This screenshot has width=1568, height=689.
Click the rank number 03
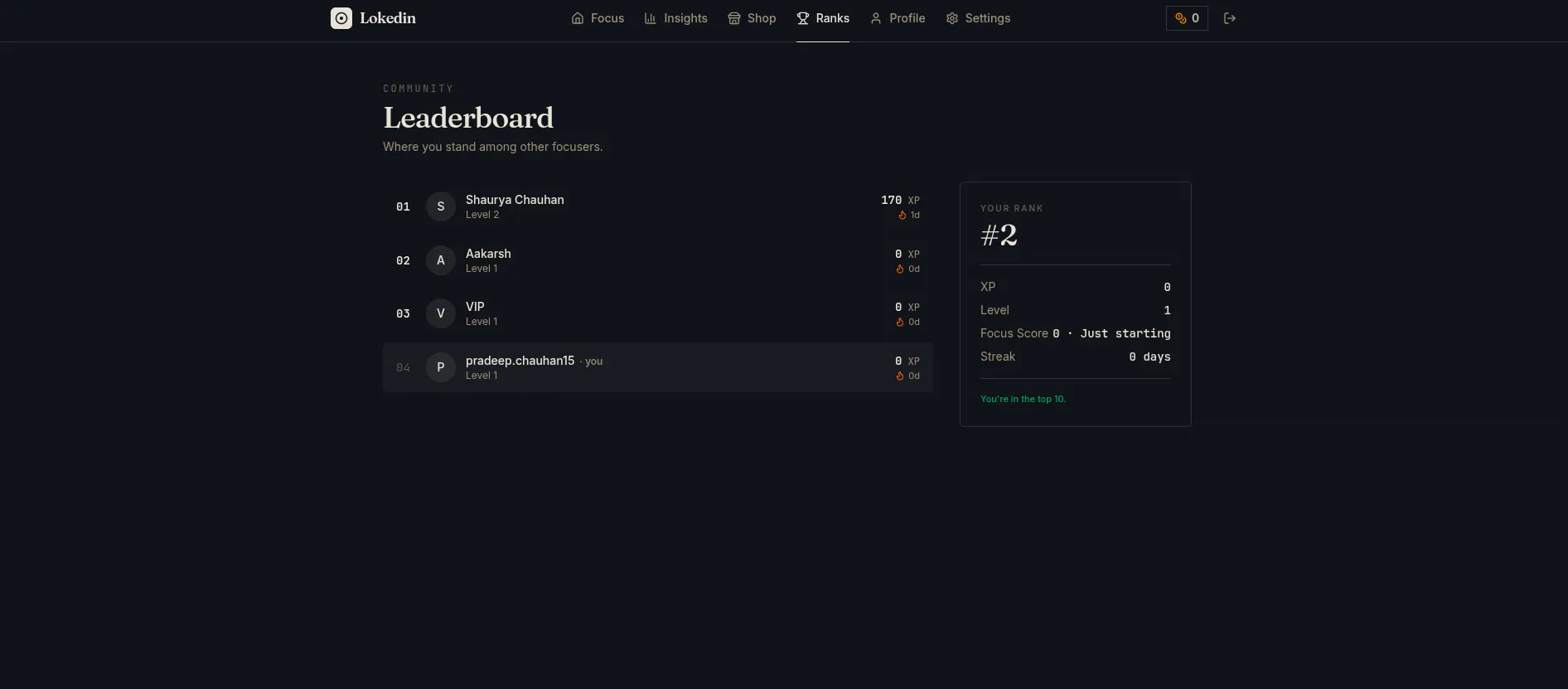click(x=403, y=313)
